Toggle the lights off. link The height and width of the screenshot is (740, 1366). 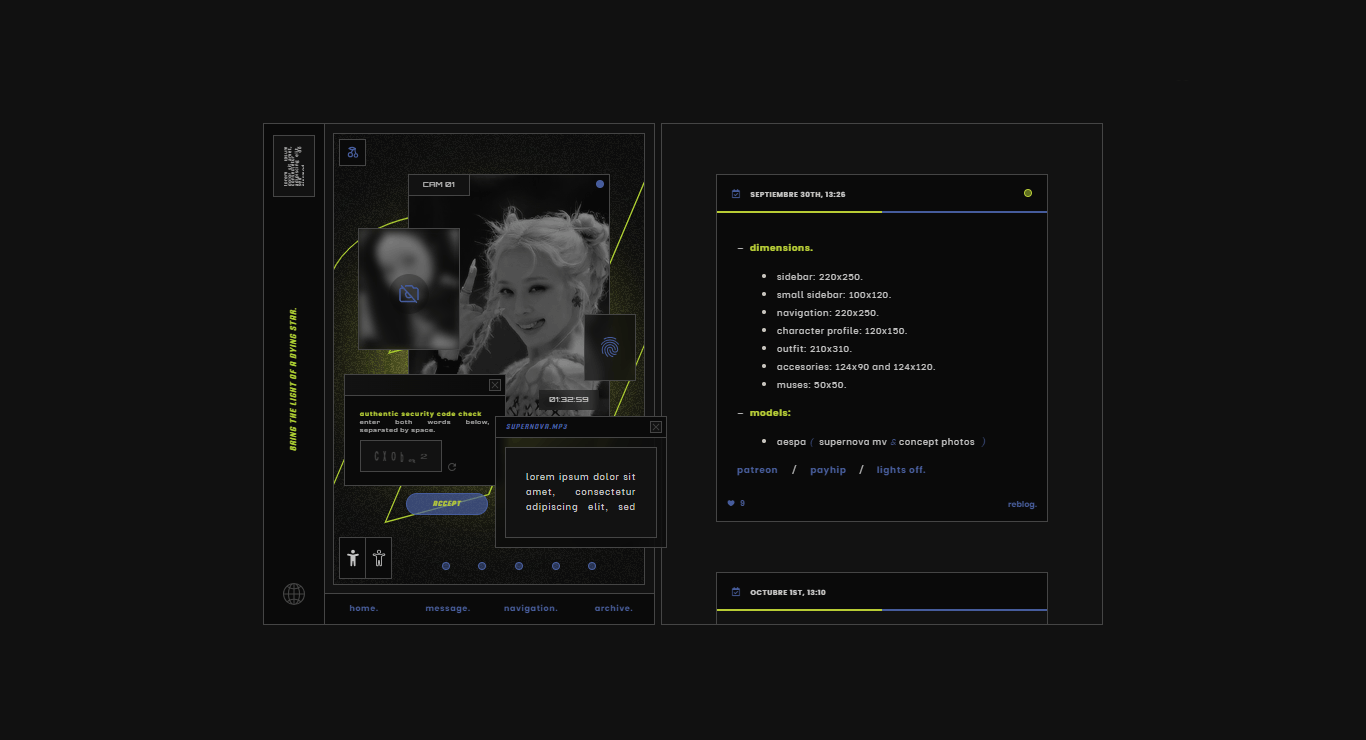(x=901, y=470)
